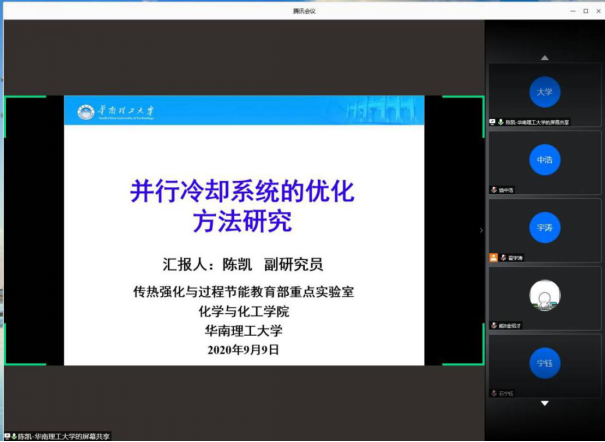Click the 宇涛 participant avatar
605x442 pixels.
click(x=544, y=227)
